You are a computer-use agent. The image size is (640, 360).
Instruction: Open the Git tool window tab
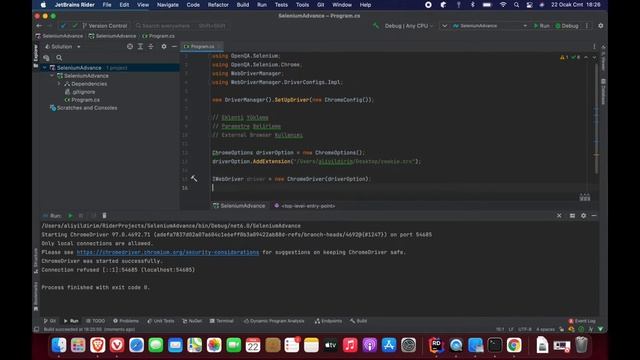pyautogui.click(x=50, y=321)
